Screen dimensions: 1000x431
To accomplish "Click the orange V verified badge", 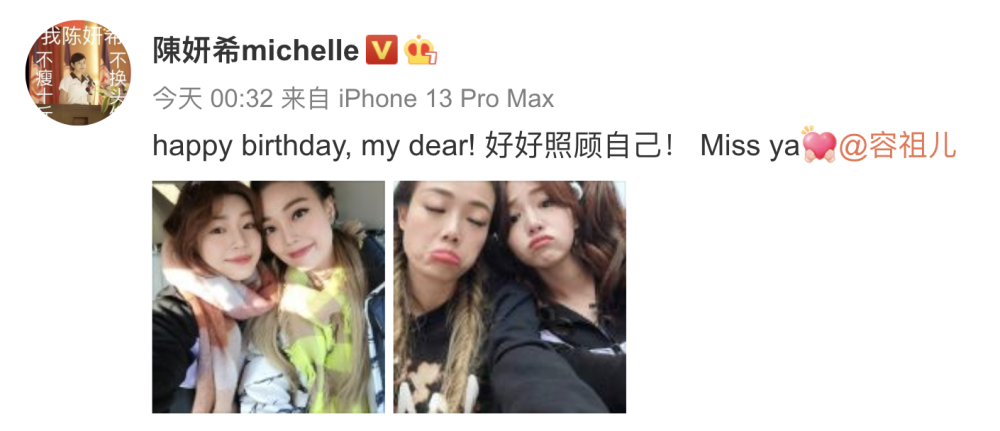I will 381,50.
